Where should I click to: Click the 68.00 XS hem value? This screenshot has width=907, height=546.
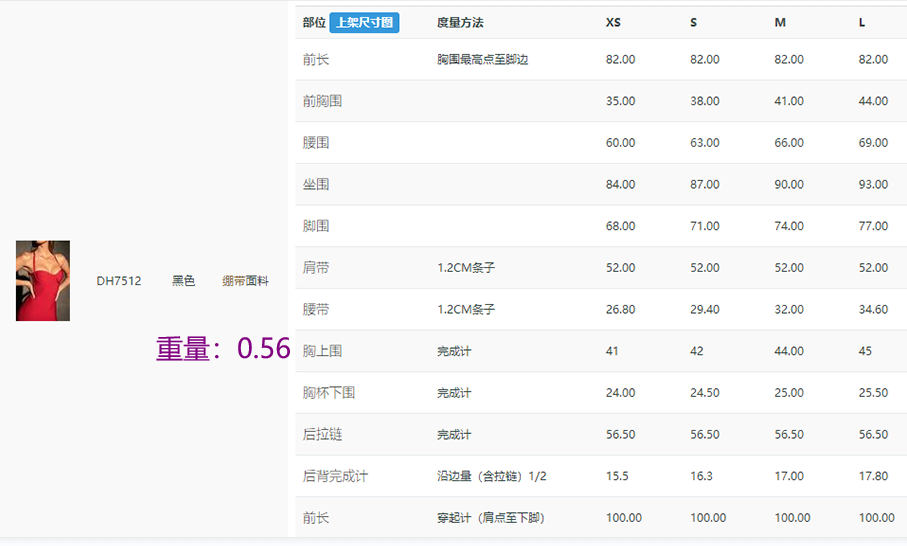point(621,226)
